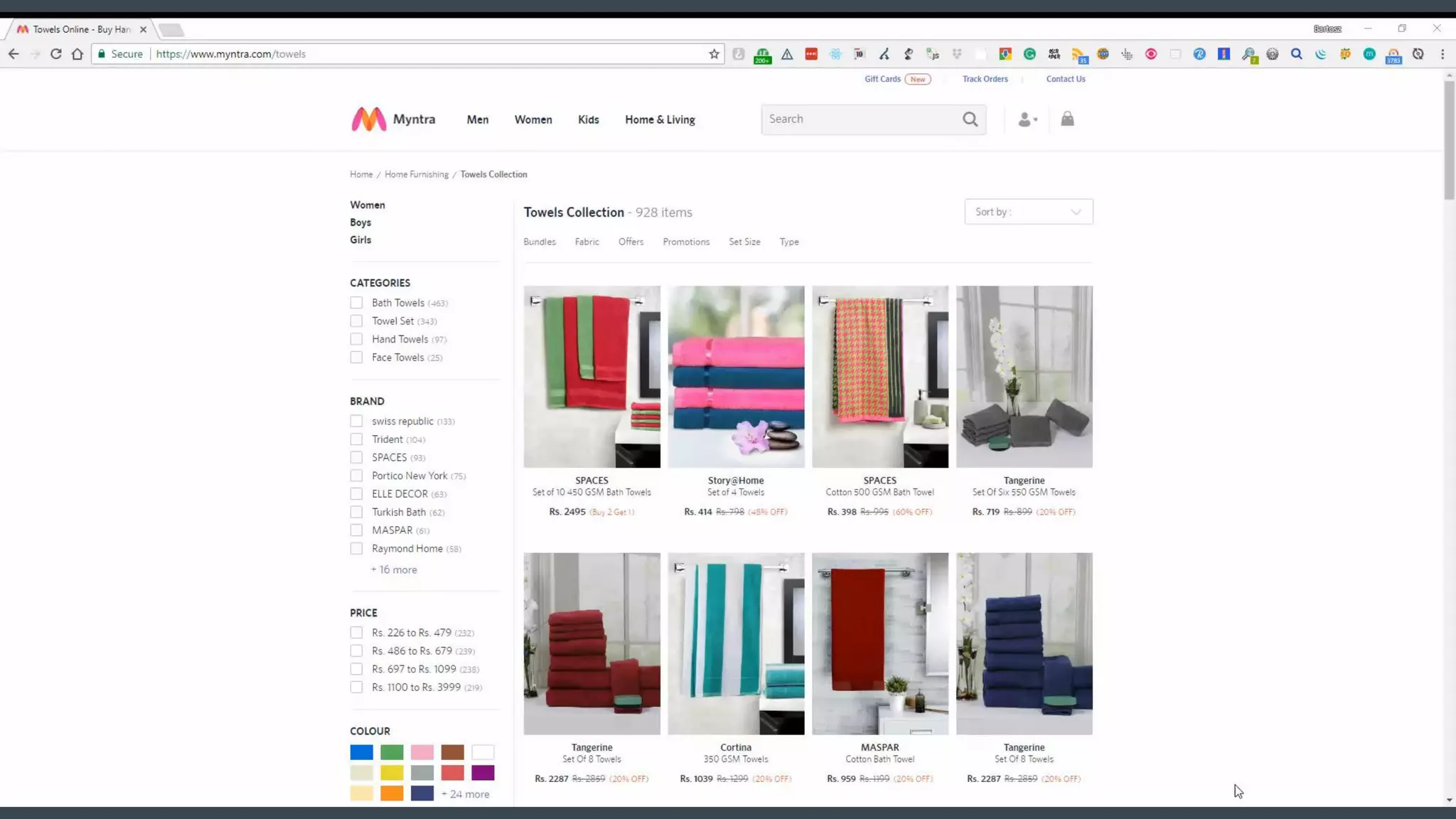The width and height of the screenshot is (1456, 819).
Task: Open the Sort by dropdown
Action: point(1028,212)
